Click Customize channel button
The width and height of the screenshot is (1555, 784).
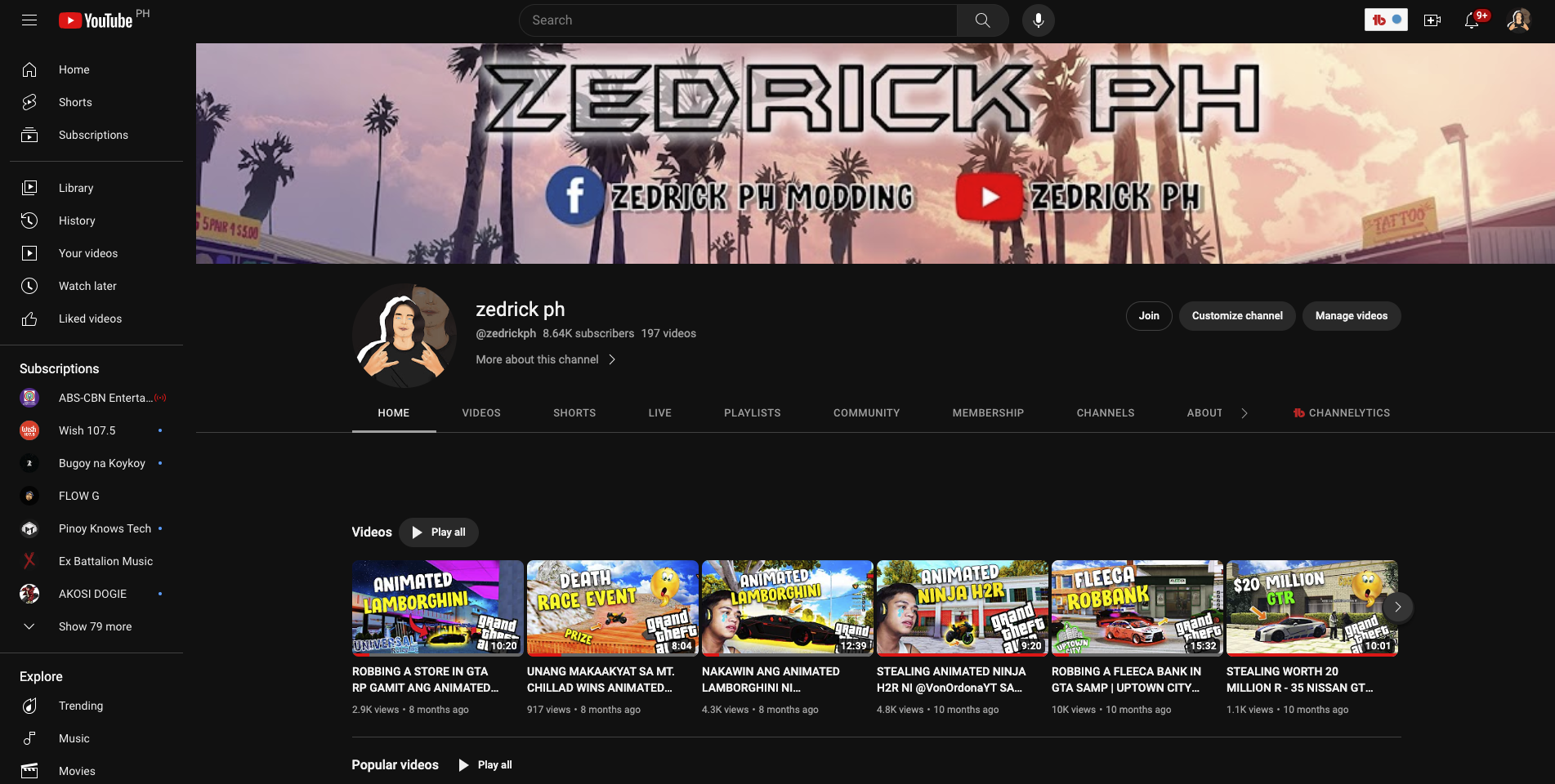tap(1237, 316)
